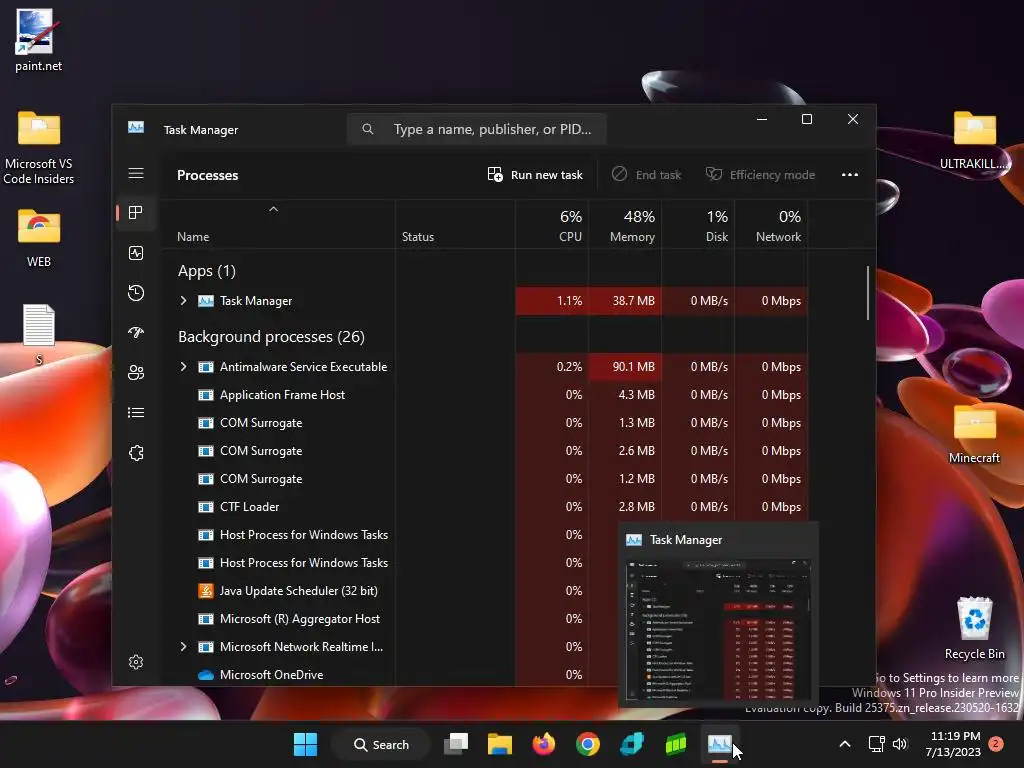Screen dimensions: 1024x768
Task: Open the Details page icon in sidebar
Action: 136,413
